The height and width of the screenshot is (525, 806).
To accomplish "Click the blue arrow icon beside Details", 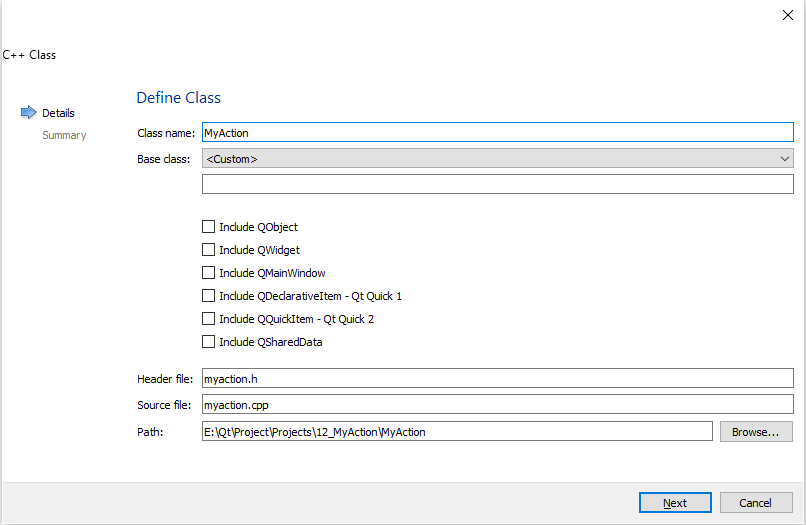I will pos(28,112).
